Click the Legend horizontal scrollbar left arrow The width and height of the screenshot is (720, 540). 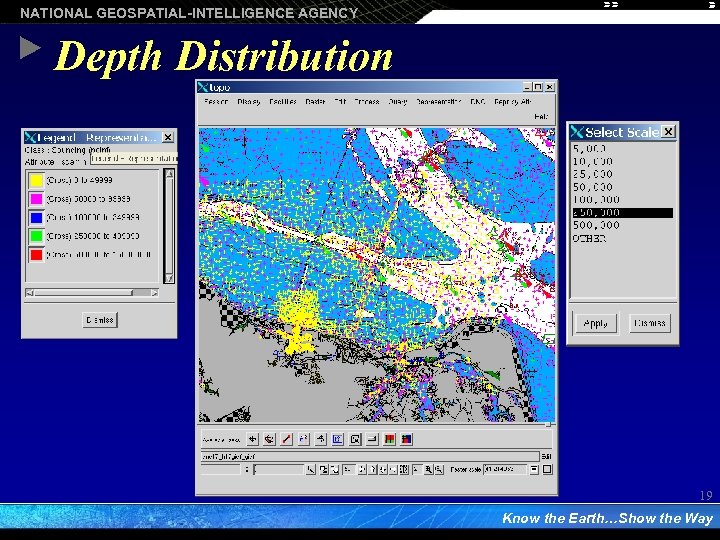[x=30, y=292]
